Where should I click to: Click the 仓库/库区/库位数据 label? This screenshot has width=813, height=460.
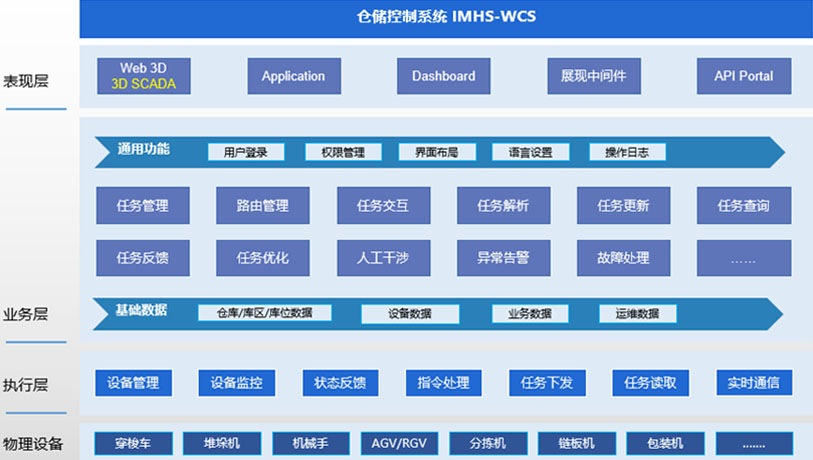265,313
